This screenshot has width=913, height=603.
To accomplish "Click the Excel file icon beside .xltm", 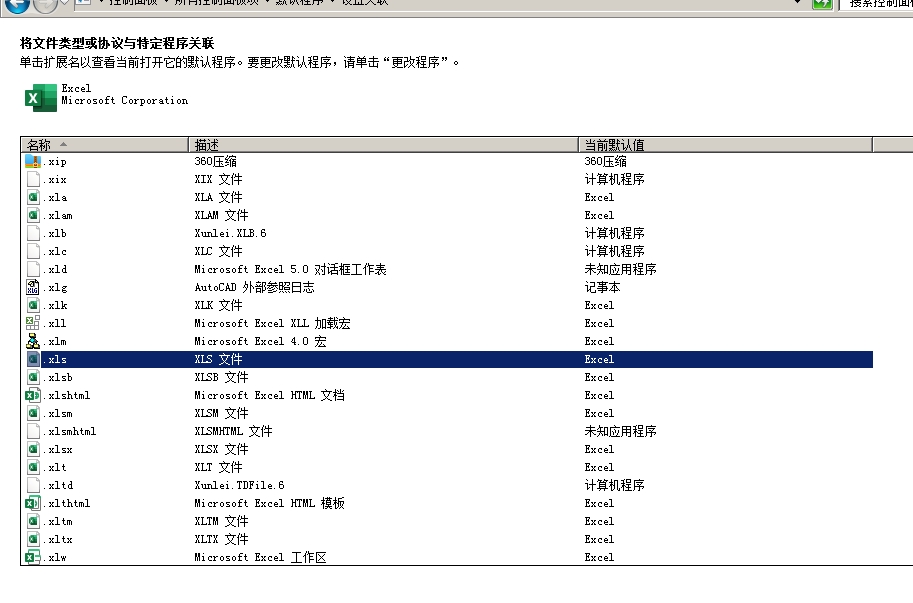I will 33,522.
